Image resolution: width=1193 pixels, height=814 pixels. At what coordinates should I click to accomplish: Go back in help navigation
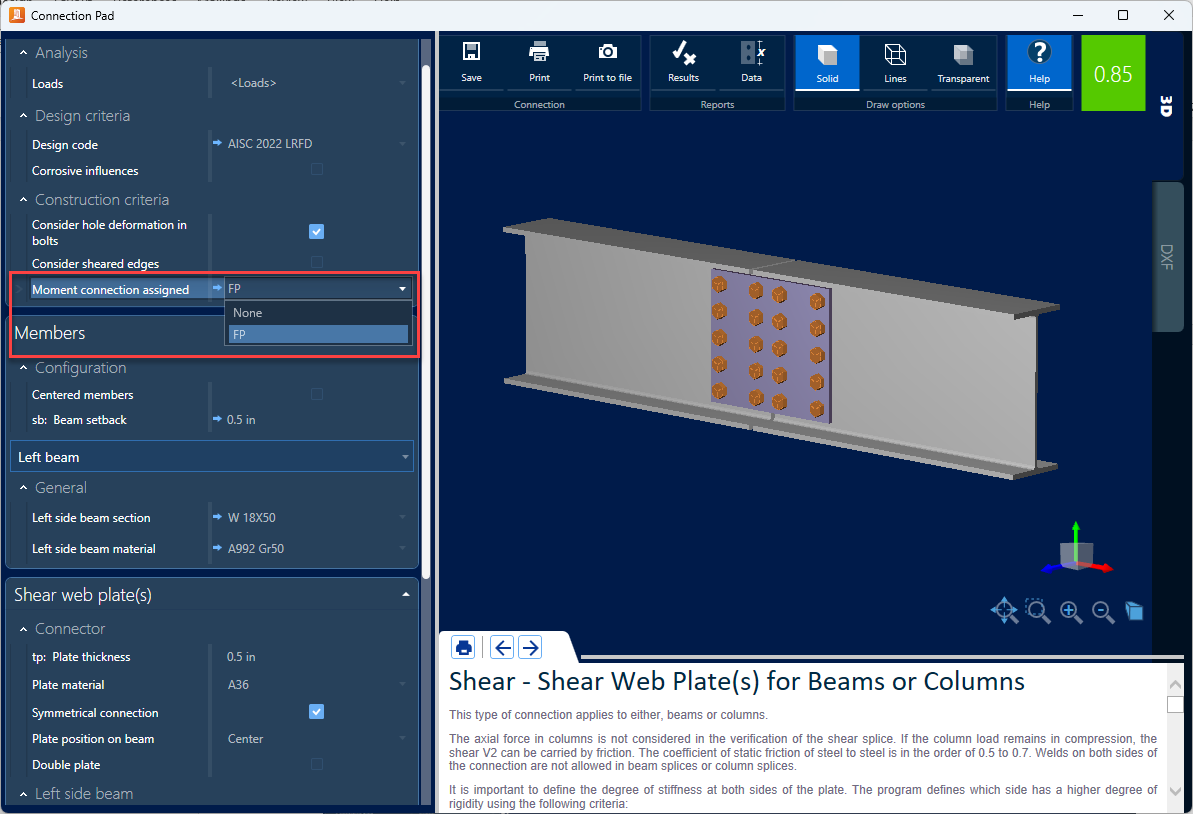[502, 647]
